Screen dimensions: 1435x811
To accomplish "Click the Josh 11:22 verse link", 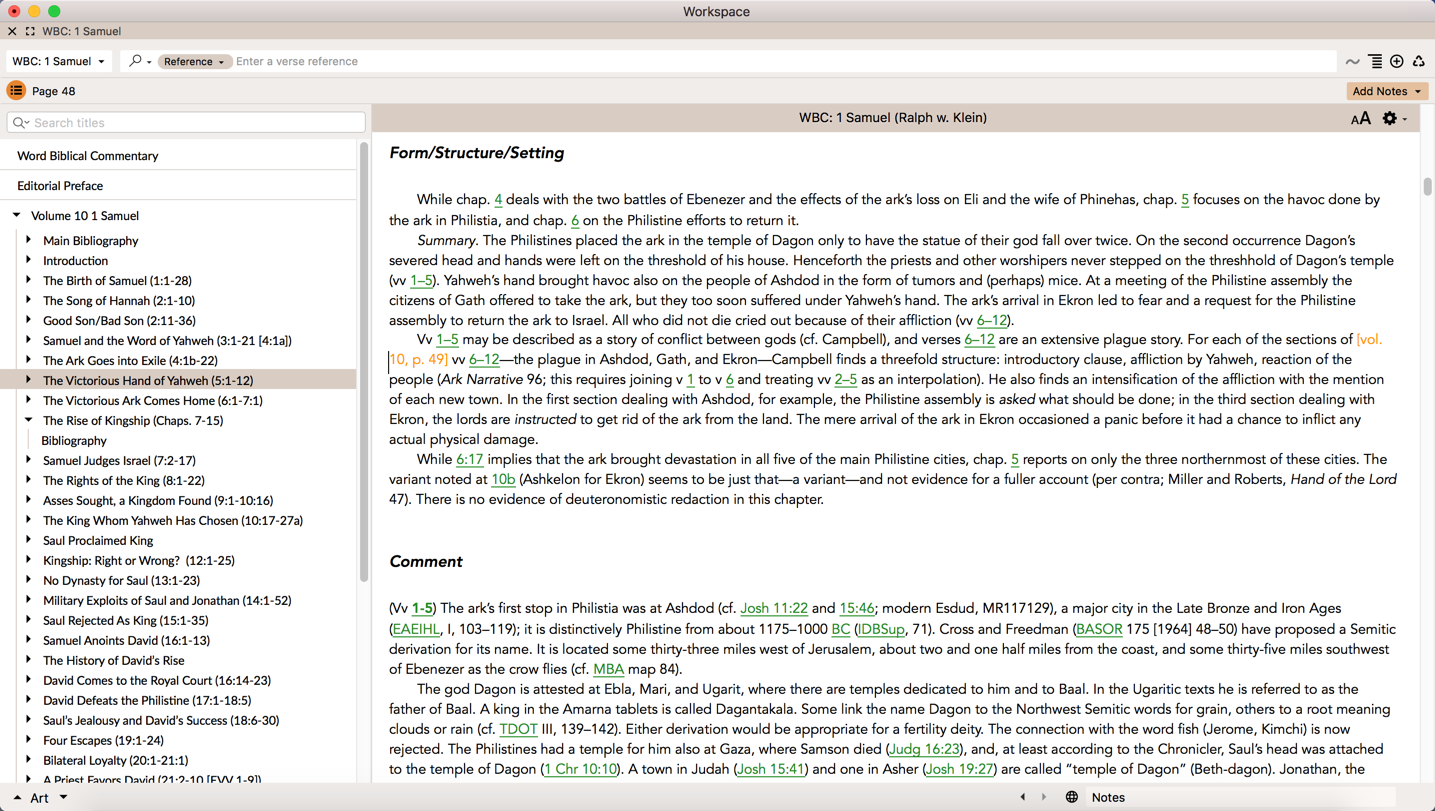I will (774, 609).
